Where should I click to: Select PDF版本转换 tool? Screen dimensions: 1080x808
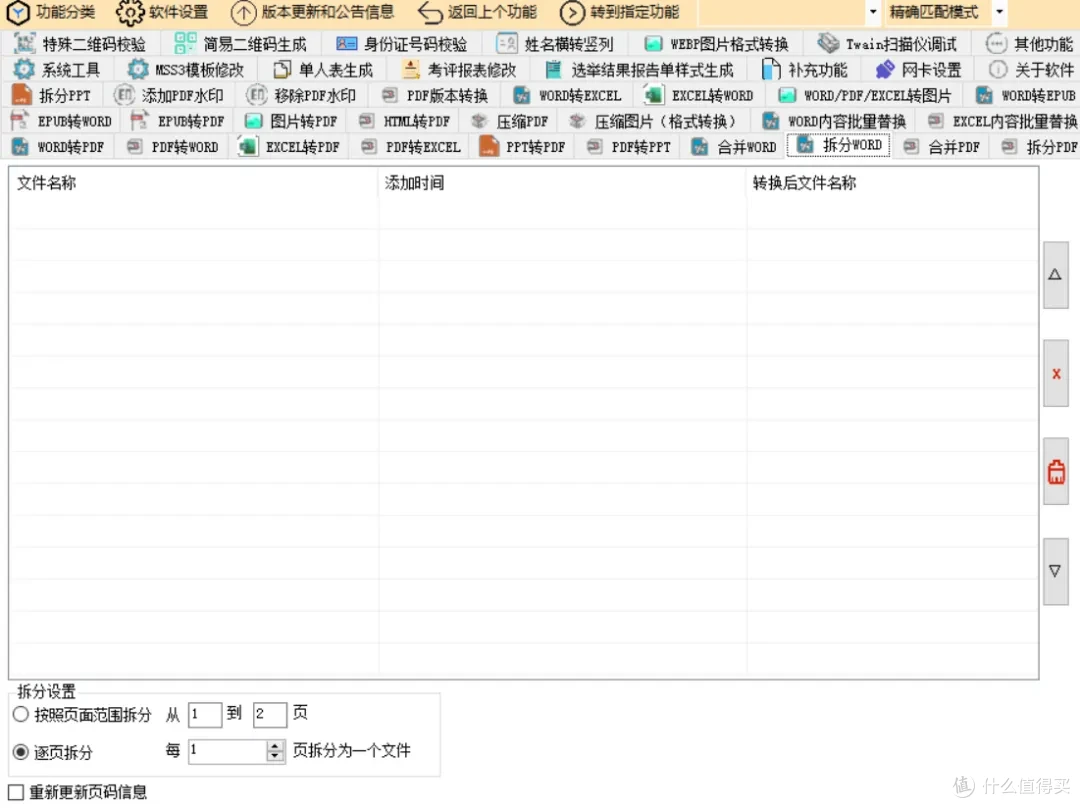pos(435,95)
